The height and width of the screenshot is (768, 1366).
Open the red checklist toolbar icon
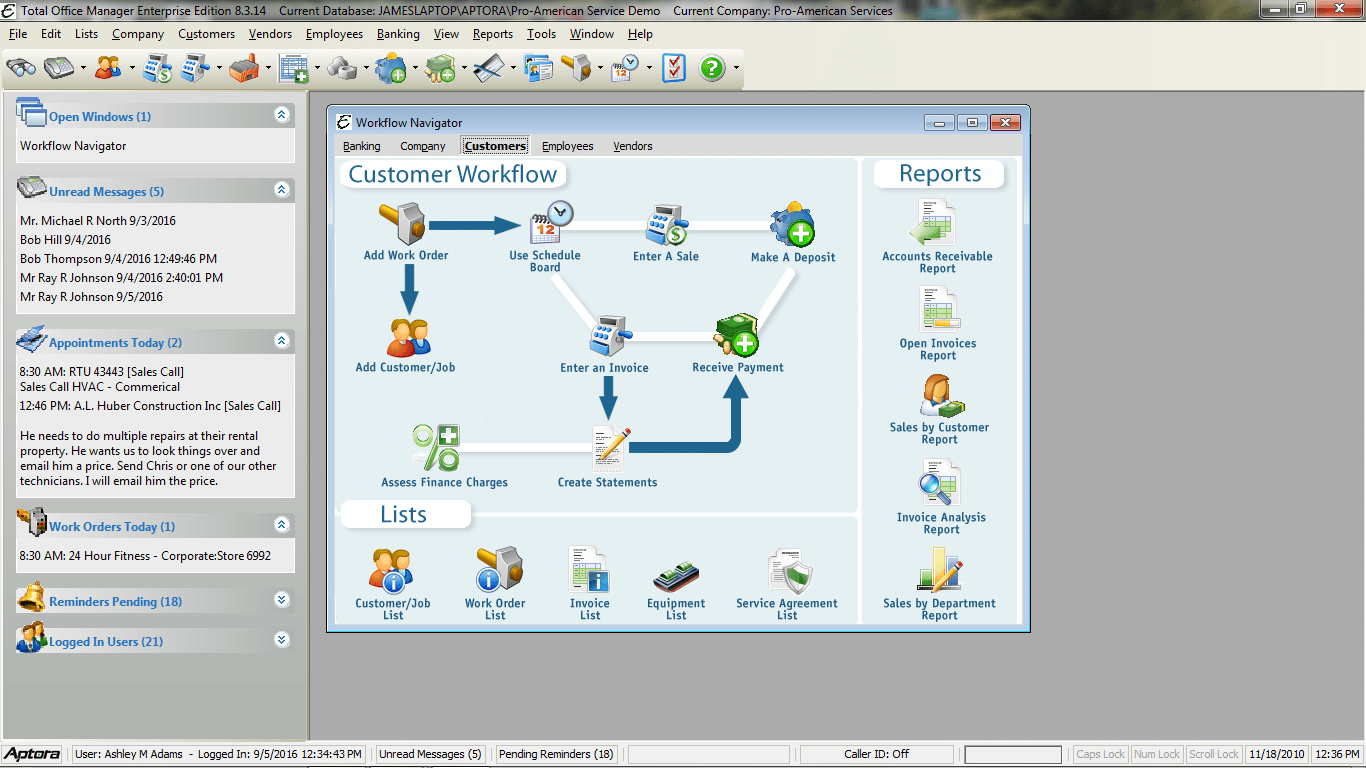[674, 68]
